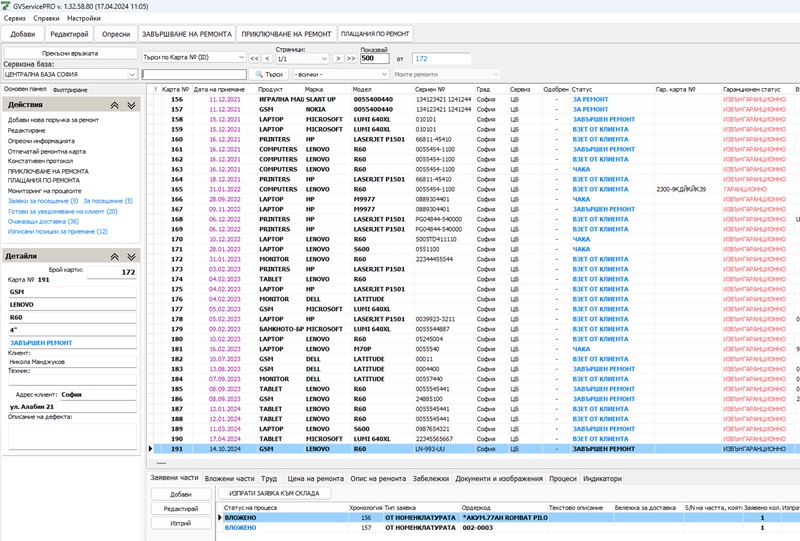Click ПРИКЛЮЧВАНЕ НА РЕМОНТ toolbar button

tap(286, 34)
